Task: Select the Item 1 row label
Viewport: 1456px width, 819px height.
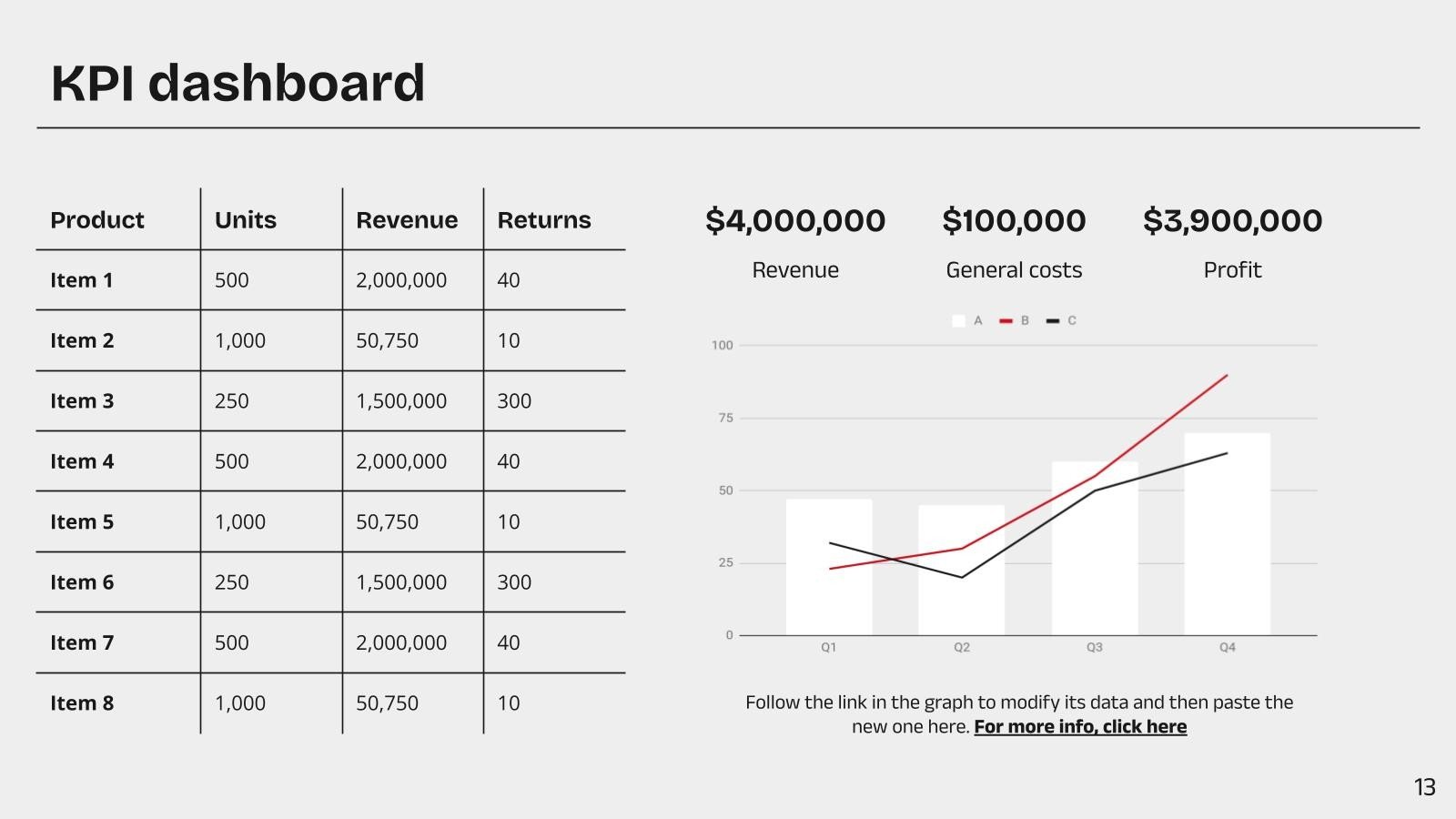Action: (x=82, y=280)
